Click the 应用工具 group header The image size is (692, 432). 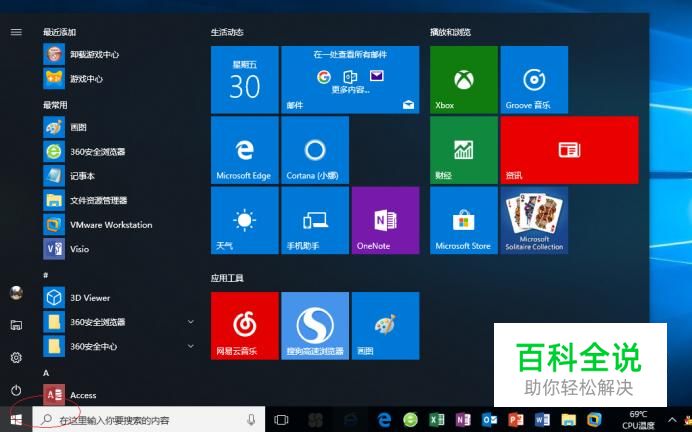click(227, 278)
